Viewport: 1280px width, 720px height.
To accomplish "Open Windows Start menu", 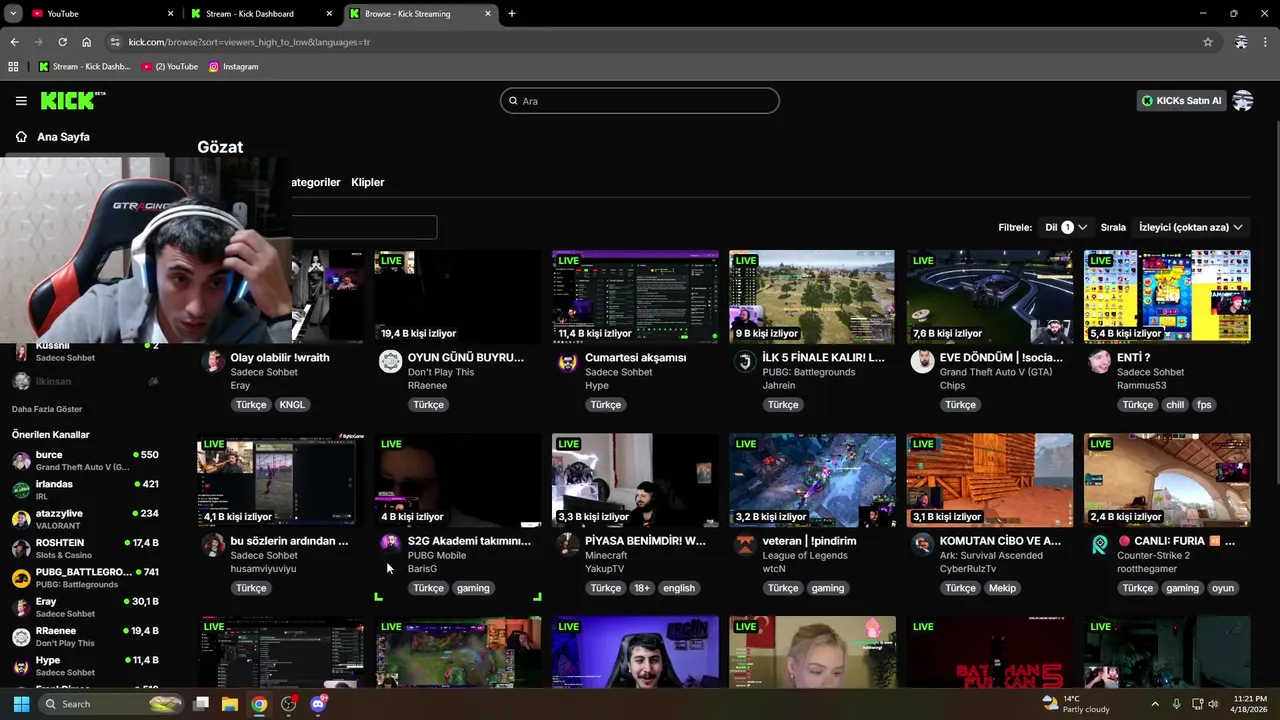I will click(21, 704).
